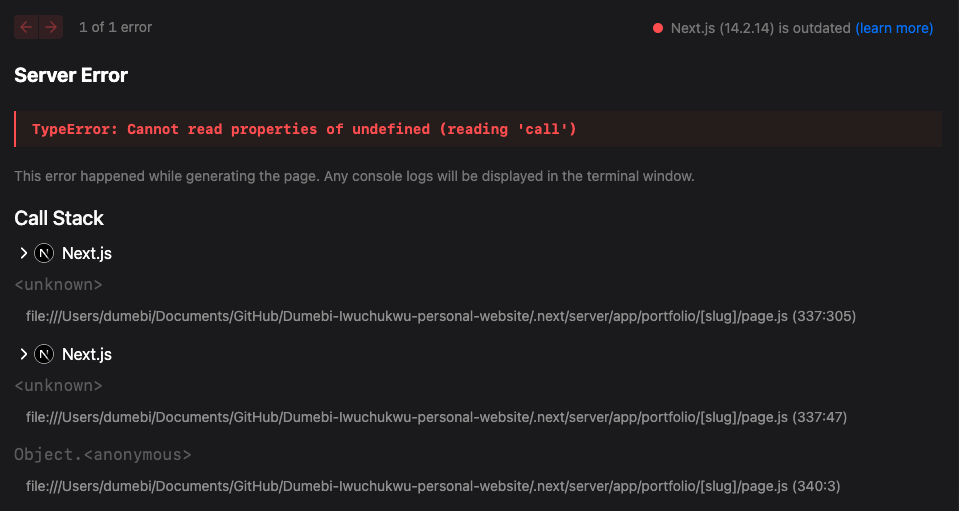Click the first <unknown> frame label

58,285
